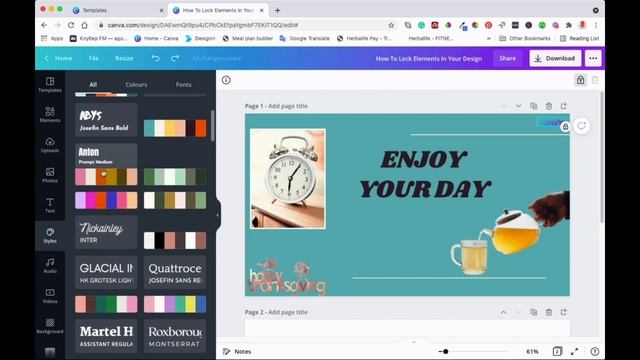Open the Text sidebar panel

[50, 205]
